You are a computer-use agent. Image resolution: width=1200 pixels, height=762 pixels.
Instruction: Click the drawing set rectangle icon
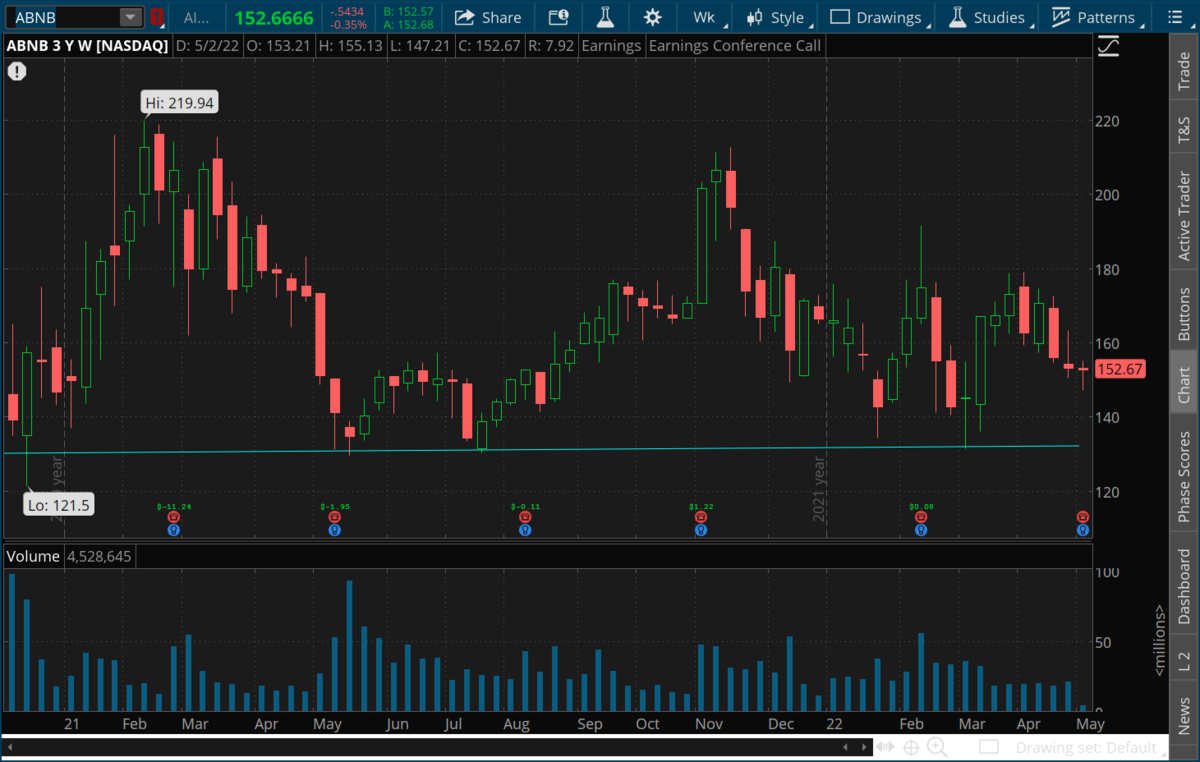[x=989, y=747]
